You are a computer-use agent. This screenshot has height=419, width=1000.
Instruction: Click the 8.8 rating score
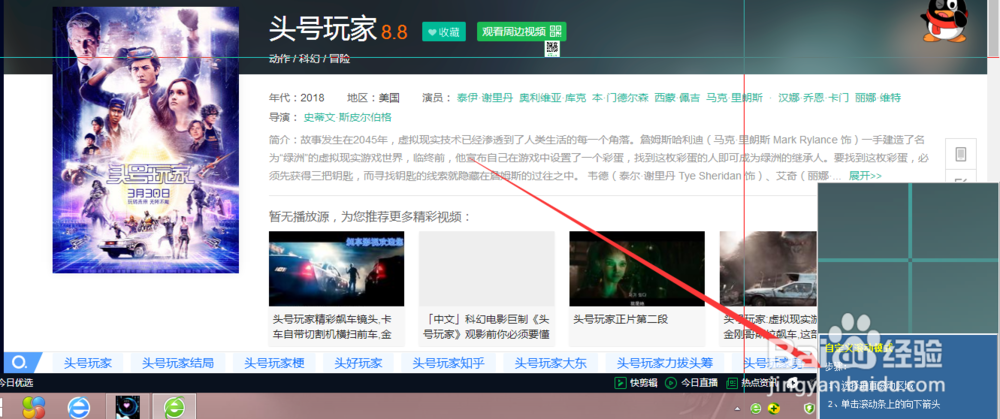point(395,33)
